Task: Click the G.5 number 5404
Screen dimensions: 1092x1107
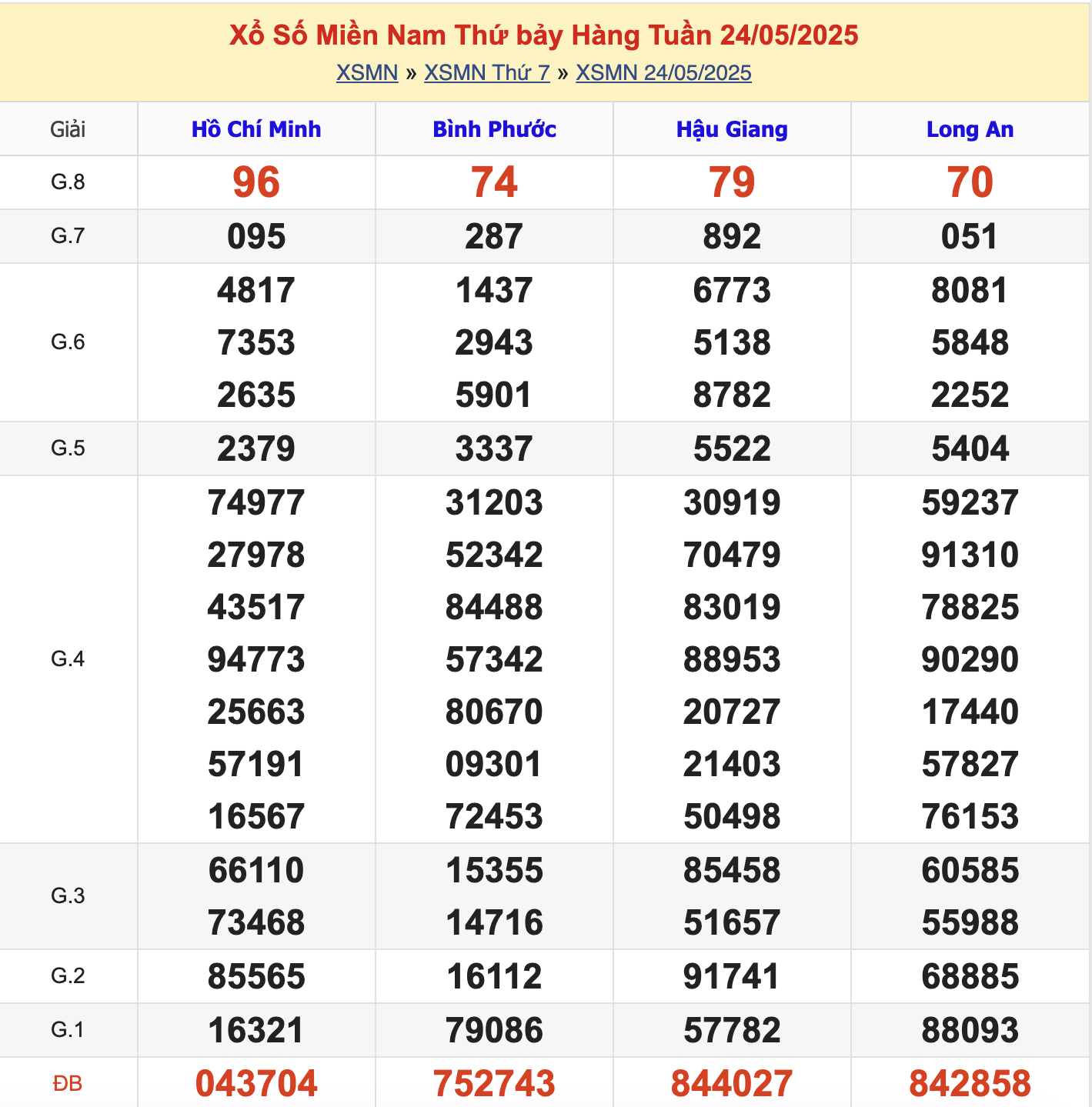Action: click(970, 448)
